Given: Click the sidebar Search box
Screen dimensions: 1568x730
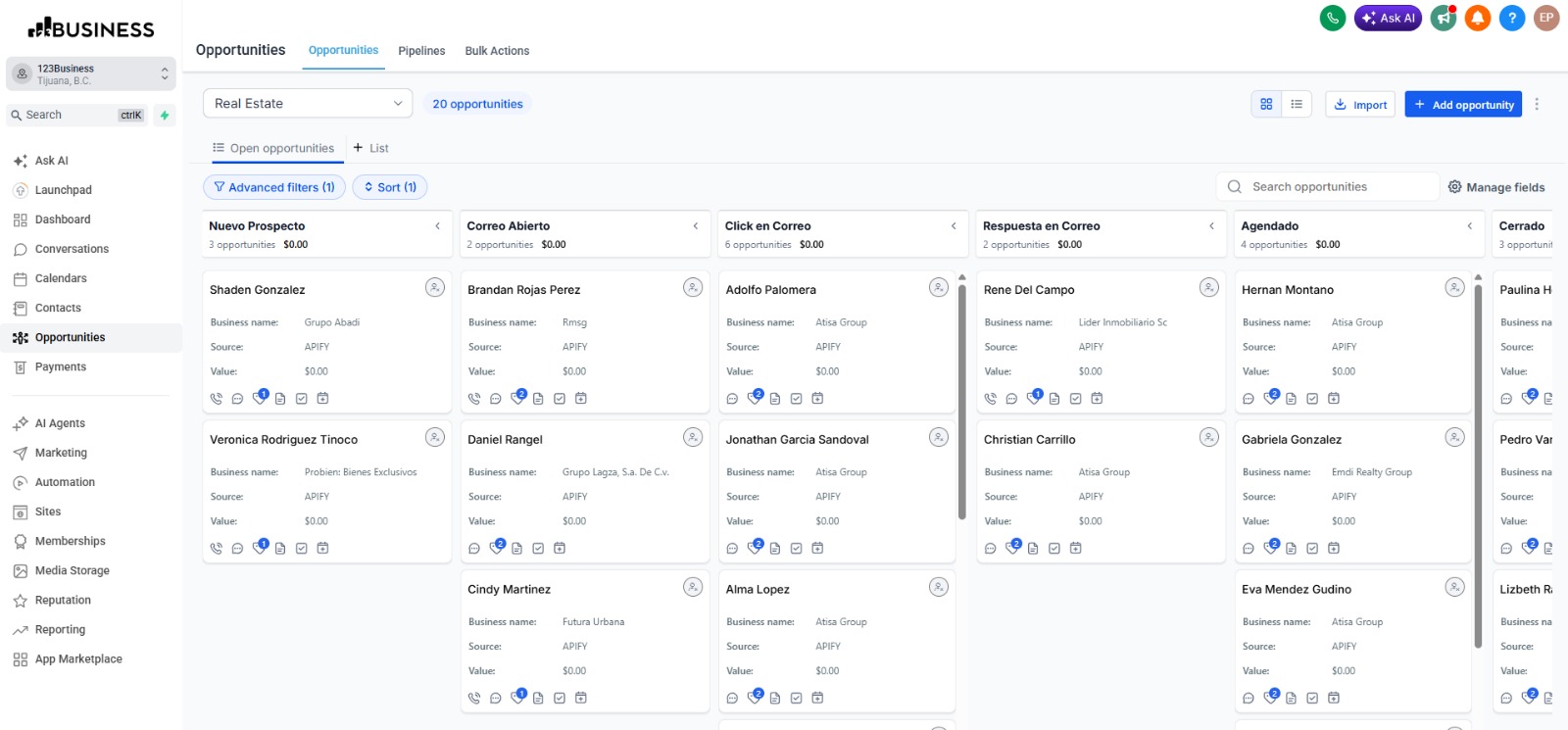Looking at the screenshot, I should (77, 115).
